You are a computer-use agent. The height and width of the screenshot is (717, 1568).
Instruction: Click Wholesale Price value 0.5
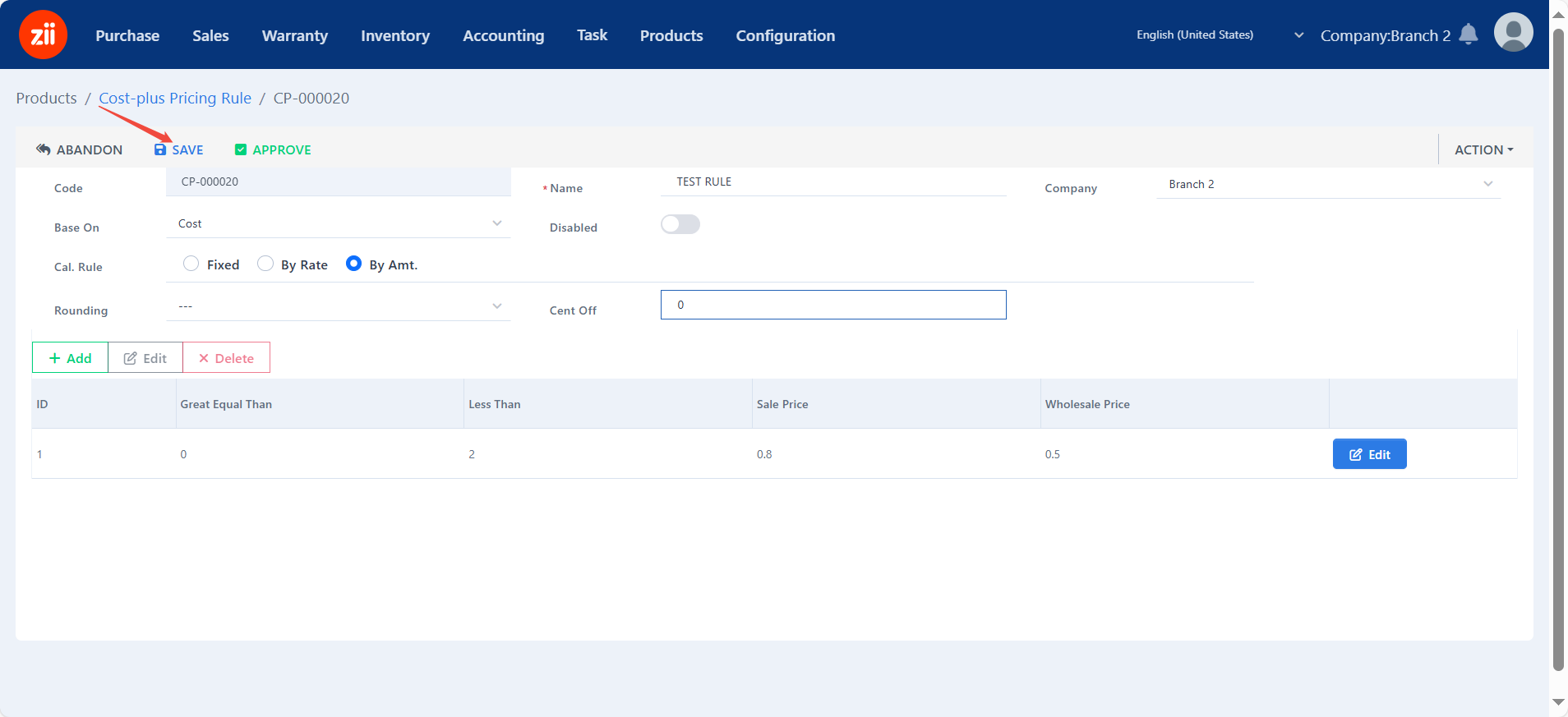tap(1053, 454)
